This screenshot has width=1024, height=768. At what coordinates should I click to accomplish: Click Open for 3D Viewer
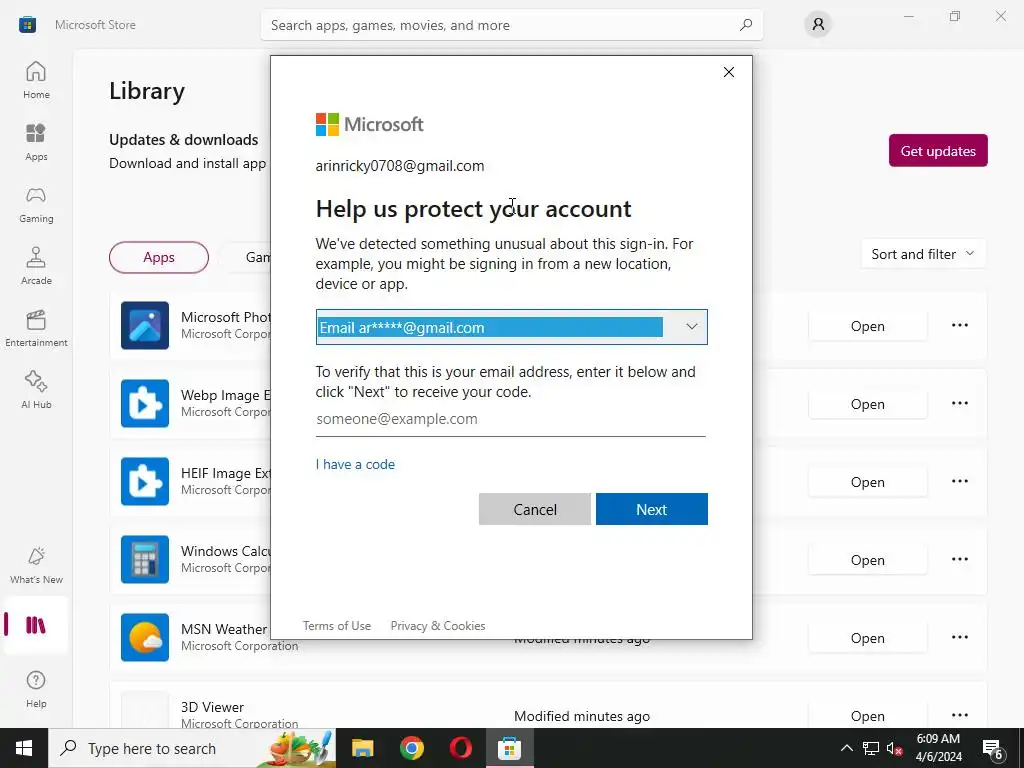click(867, 716)
